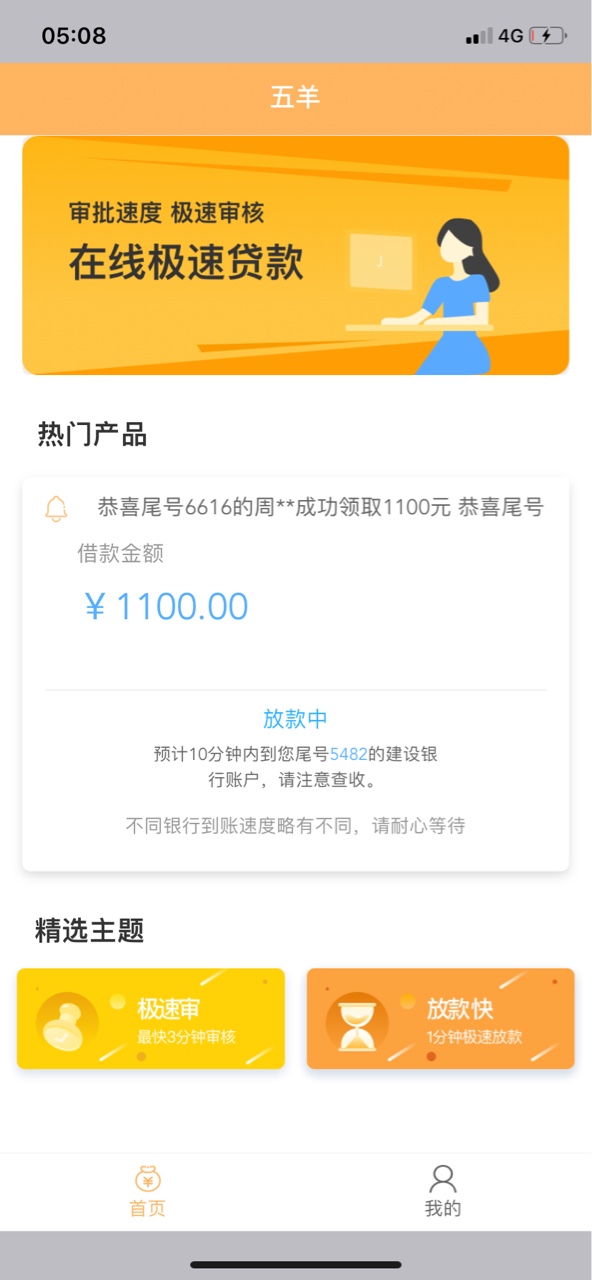
Task: Tap the bell notification icon
Action: pyautogui.click(x=57, y=509)
